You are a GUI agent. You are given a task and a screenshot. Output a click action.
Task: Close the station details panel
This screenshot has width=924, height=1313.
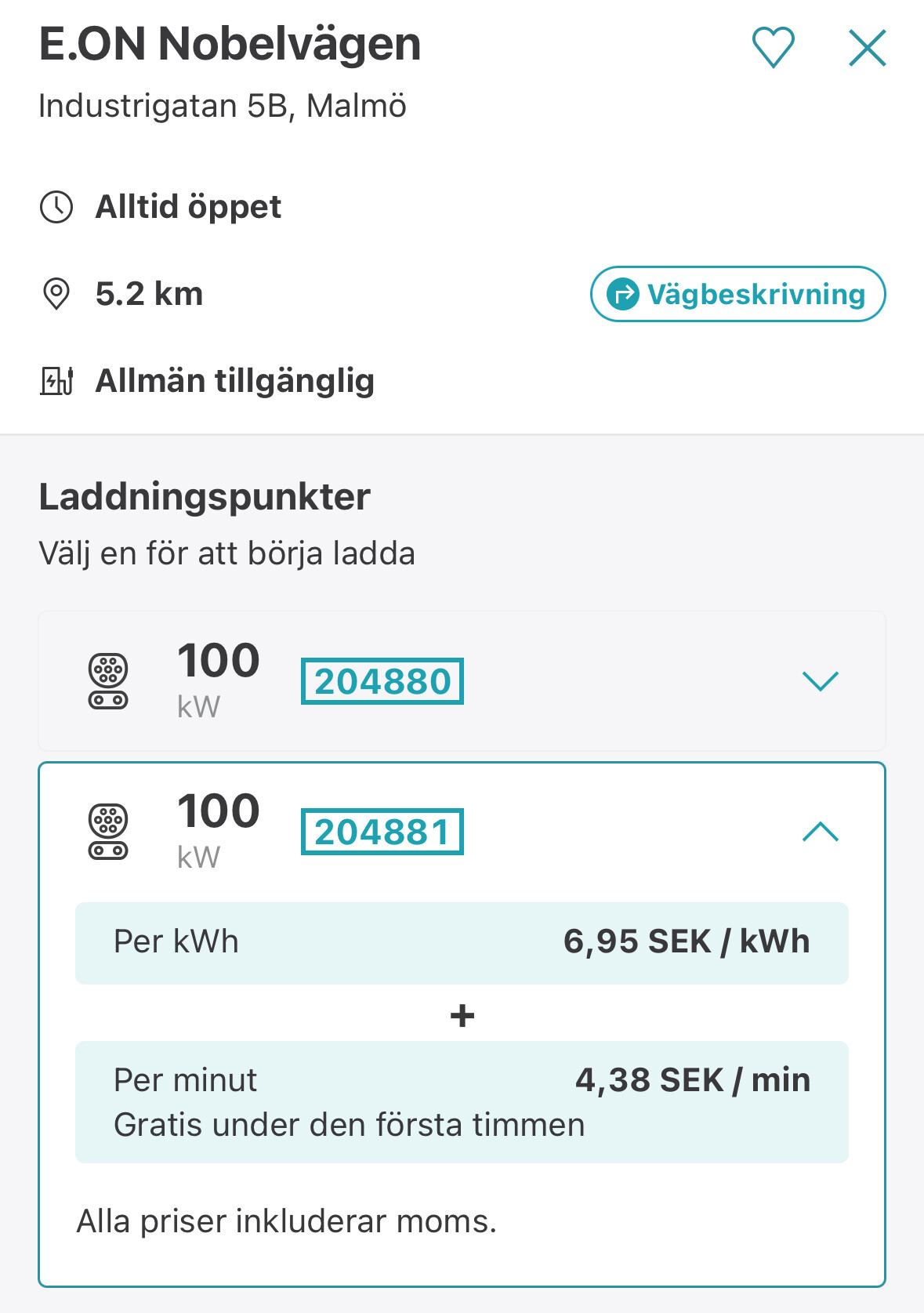(x=868, y=49)
